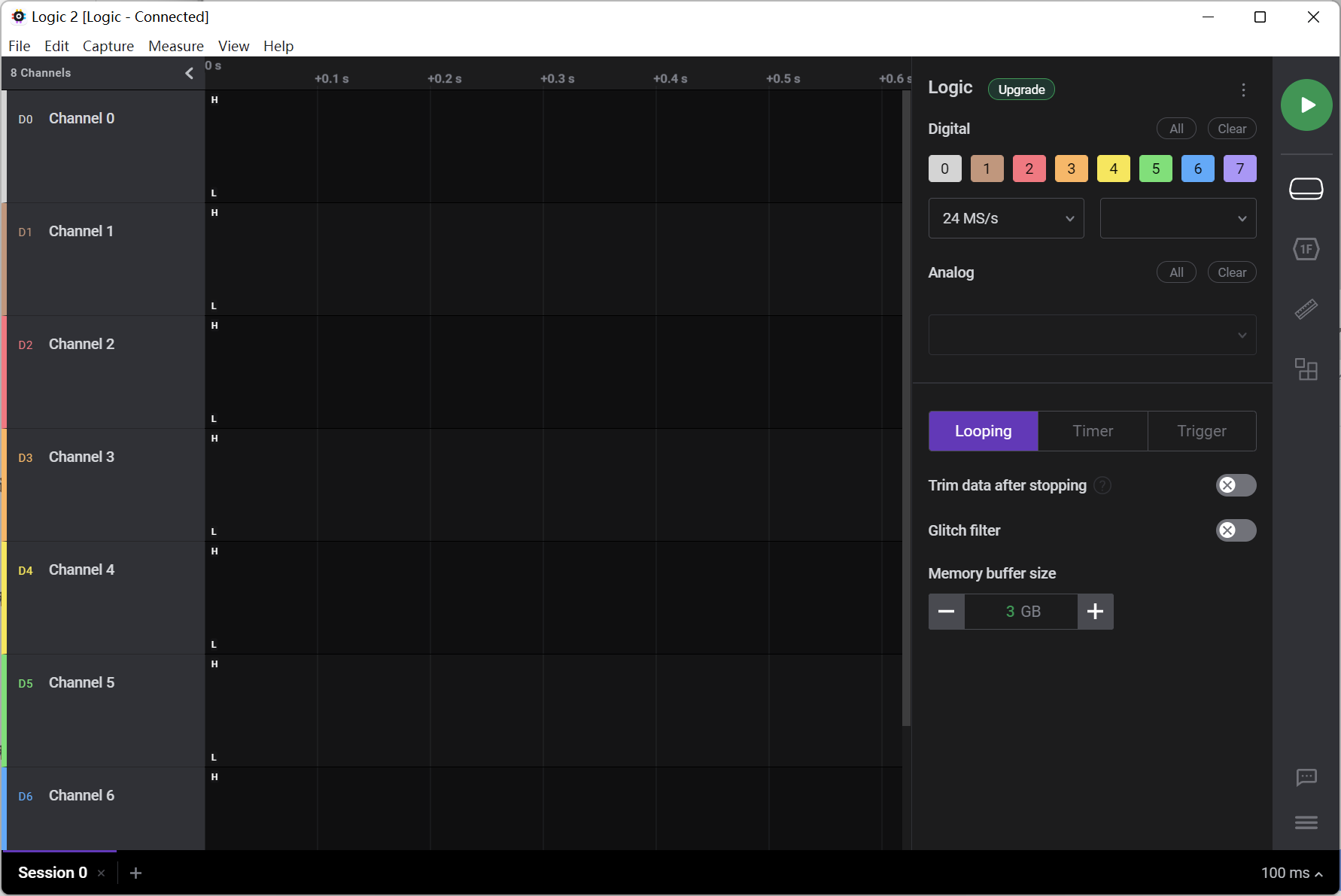Clear all analog channels
Viewport: 1341px width, 896px height.
pyautogui.click(x=1232, y=272)
